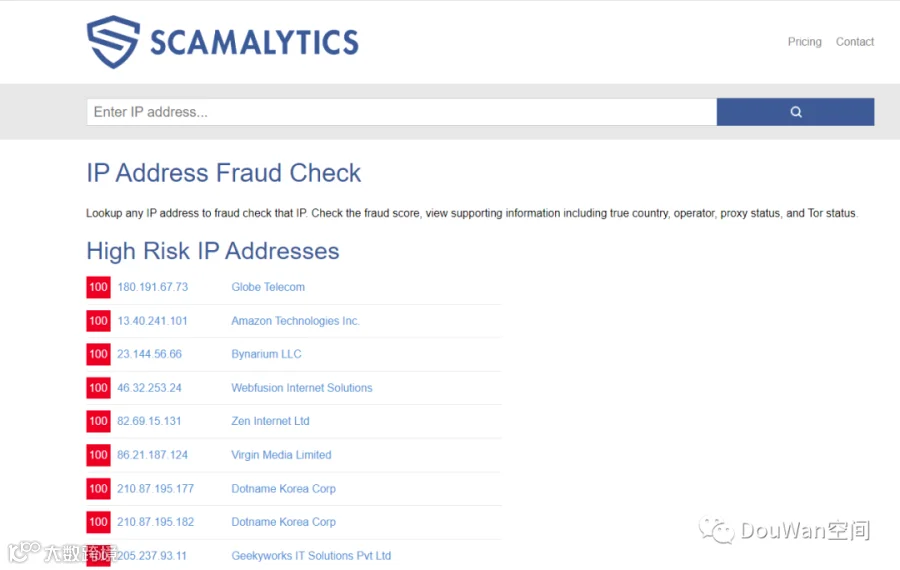Focus the Enter IP address field

point(402,112)
